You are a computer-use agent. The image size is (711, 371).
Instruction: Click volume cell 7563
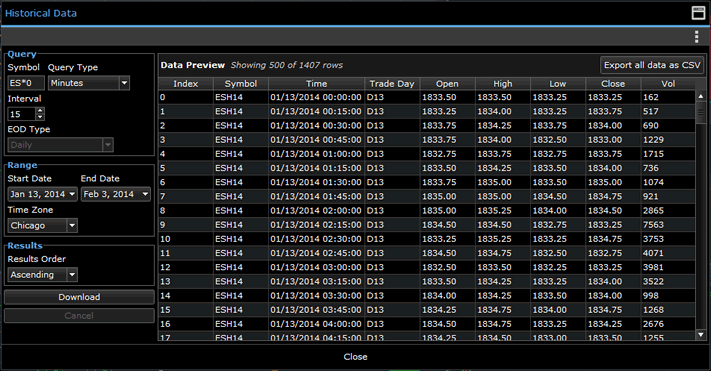point(668,225)
